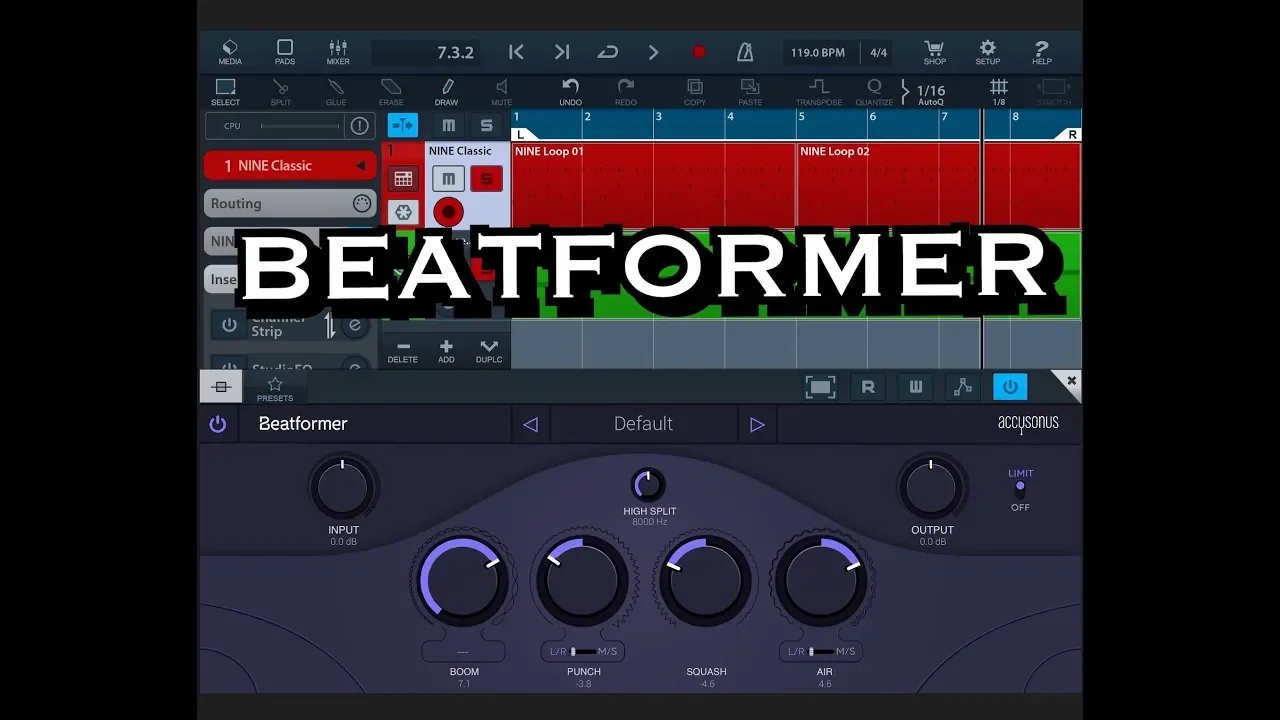Choose the Select tool
Viewport: 1280px width, 720px height.
pos(225,92)
